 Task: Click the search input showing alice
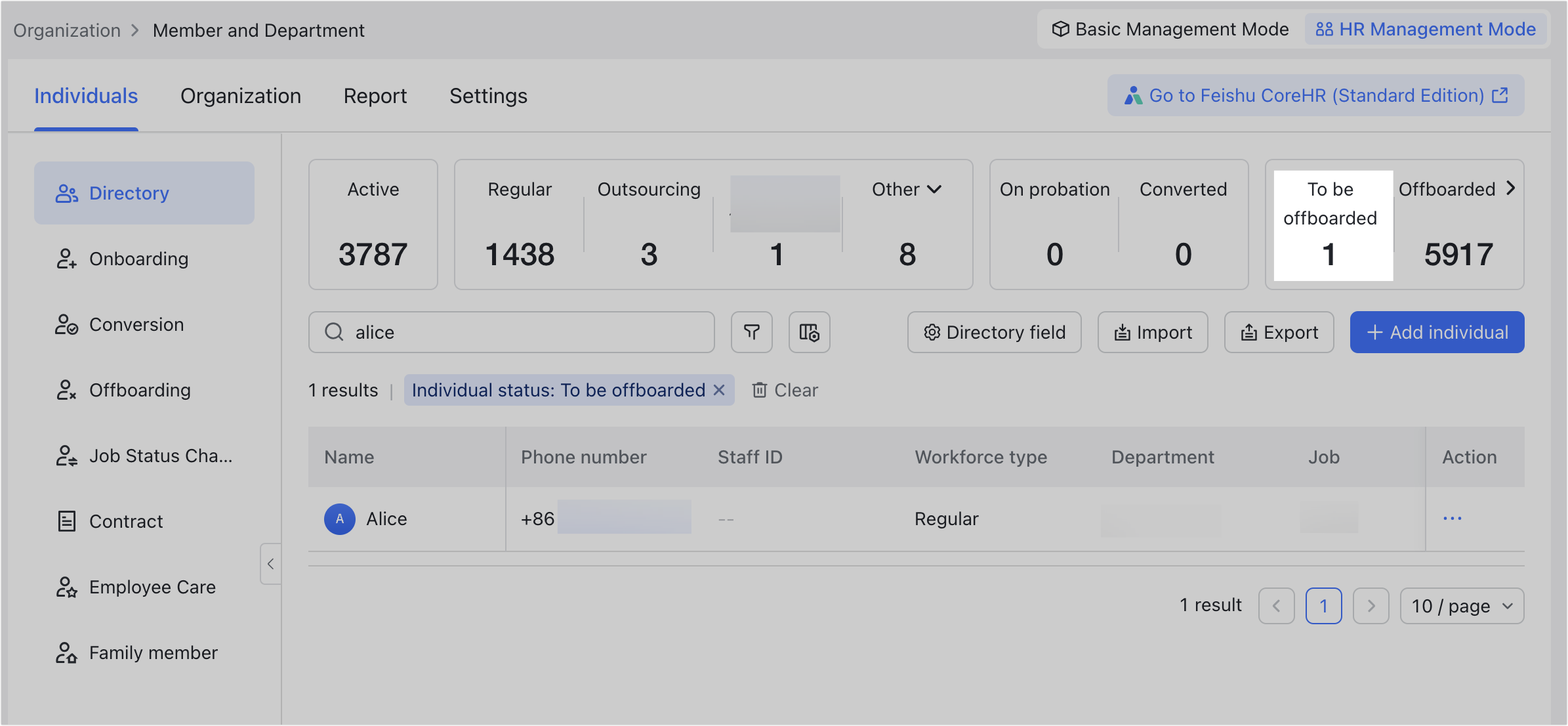point(512,332)
